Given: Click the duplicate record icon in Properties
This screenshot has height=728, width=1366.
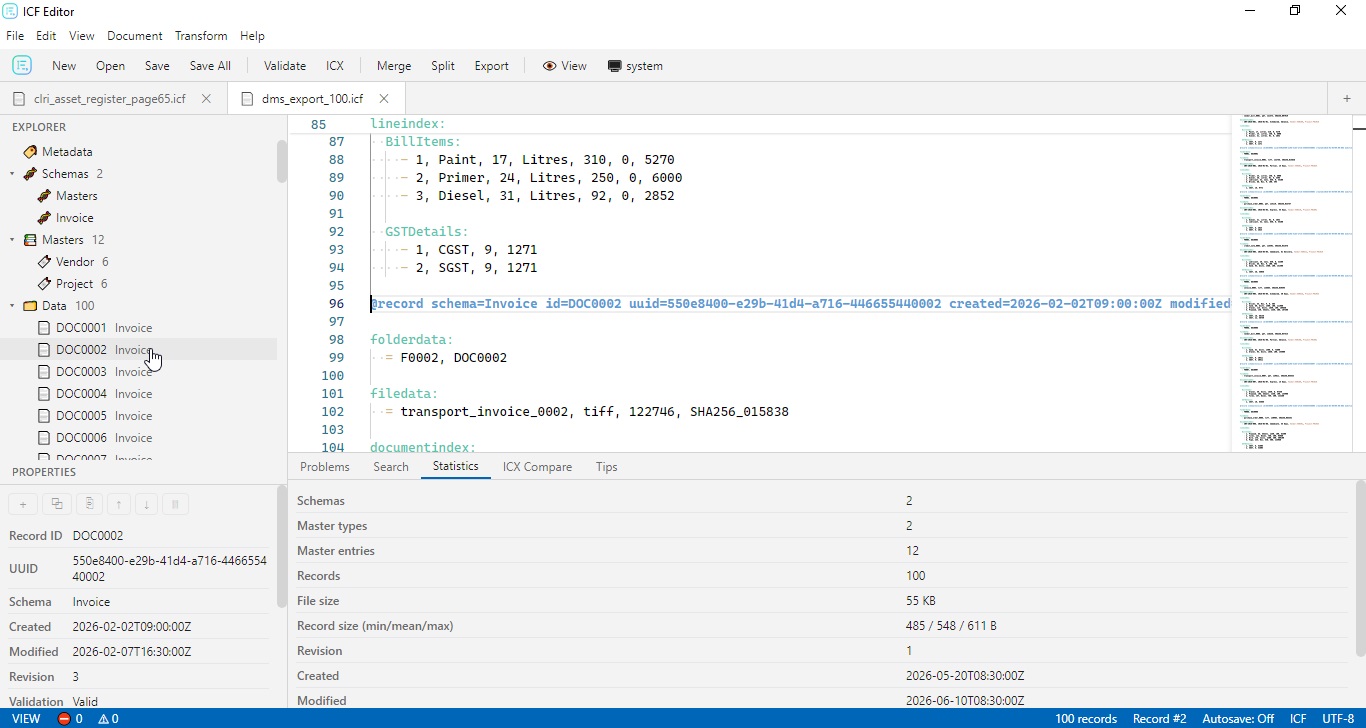Looking at the screenshot, I should click(x=57, y=504).
